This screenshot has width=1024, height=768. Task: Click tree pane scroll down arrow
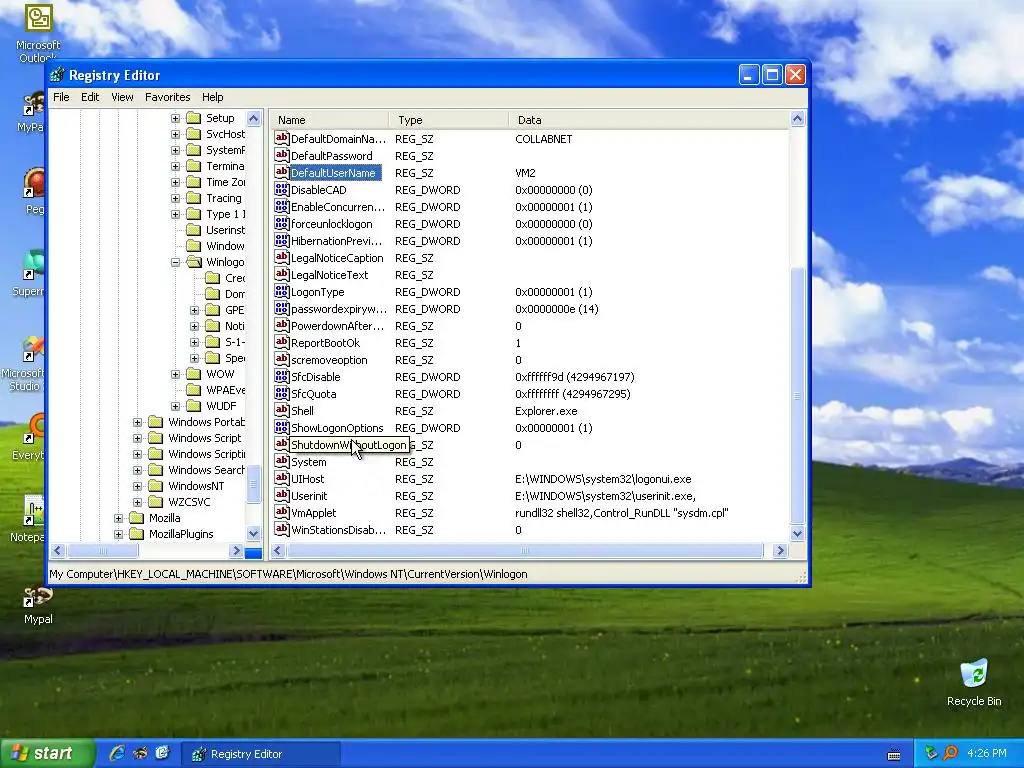[x=253, y=533]
